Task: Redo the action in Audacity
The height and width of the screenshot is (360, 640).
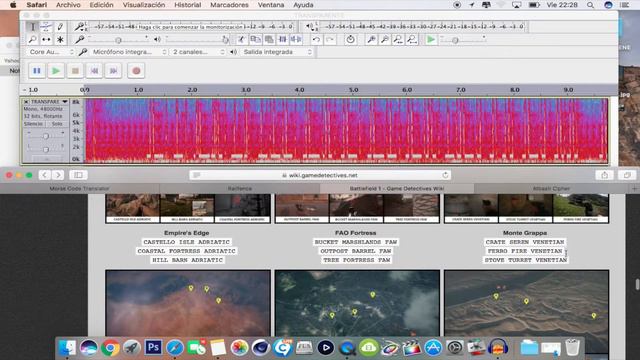Action: pyautogui.click(x=330, y=40)
